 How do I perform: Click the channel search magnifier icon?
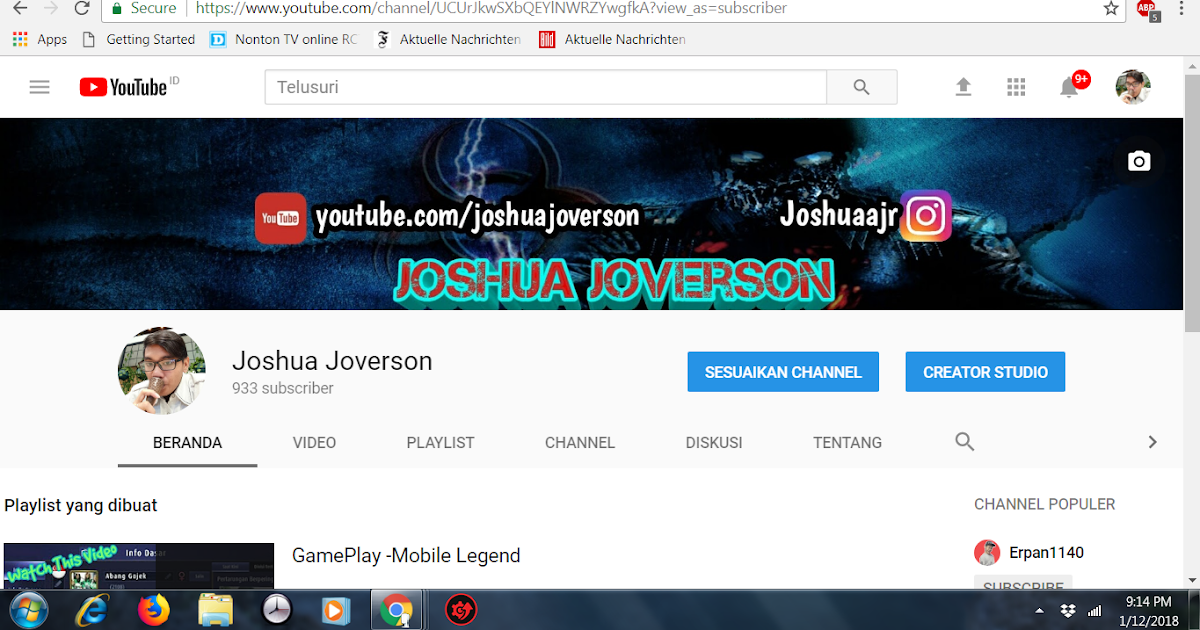tap(965, 441)
